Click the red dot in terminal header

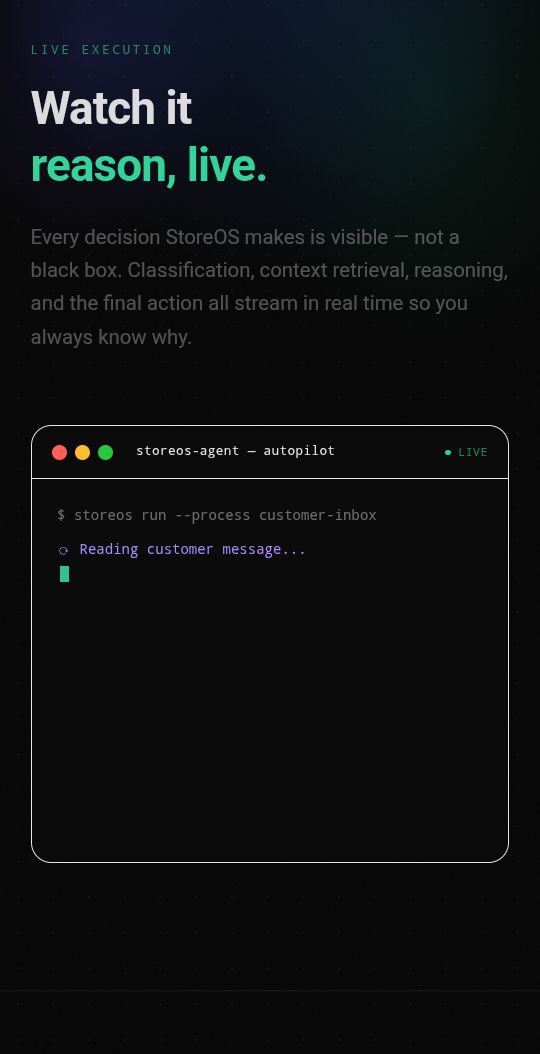coord(59,452)
